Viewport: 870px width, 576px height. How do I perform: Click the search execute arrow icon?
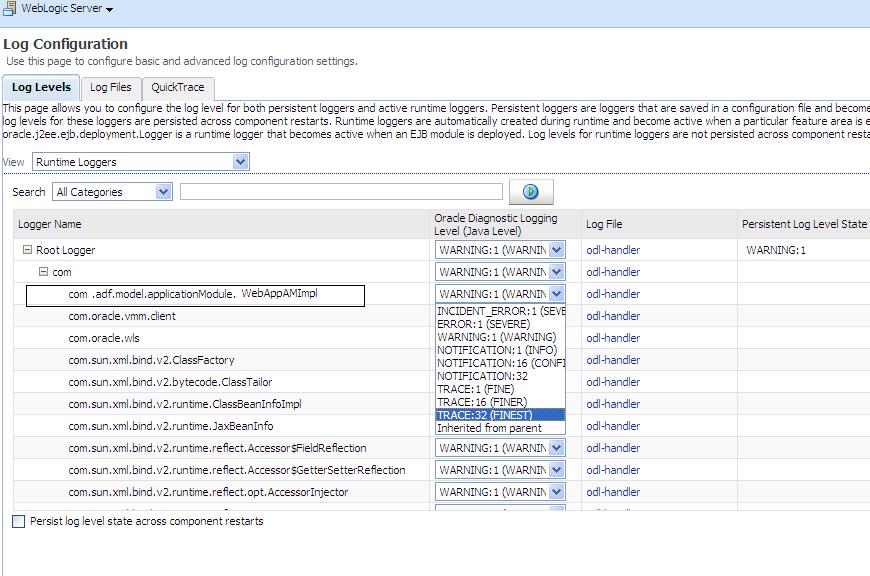531,191
